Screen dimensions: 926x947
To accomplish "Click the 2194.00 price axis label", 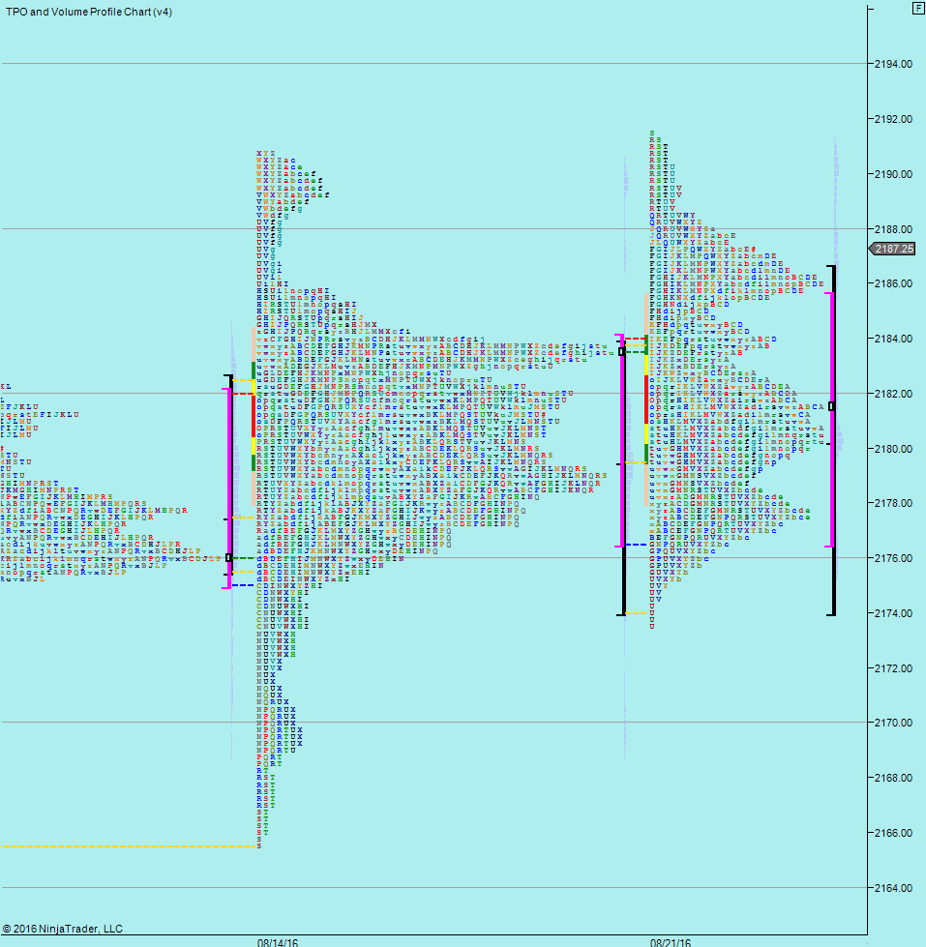I will [x=893, y=64].
